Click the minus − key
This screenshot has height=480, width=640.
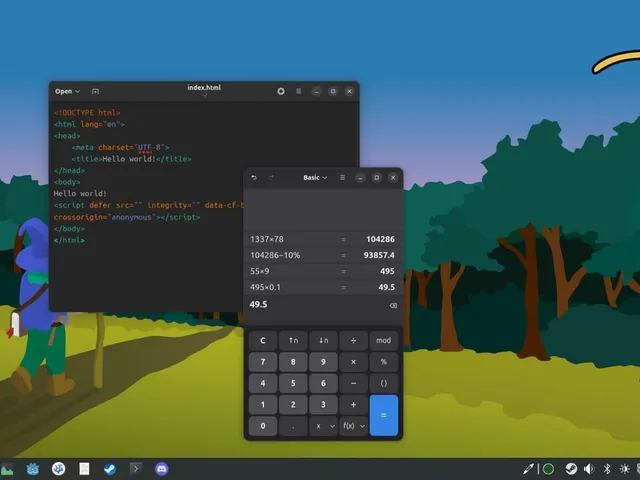click(x=353, y=383)
